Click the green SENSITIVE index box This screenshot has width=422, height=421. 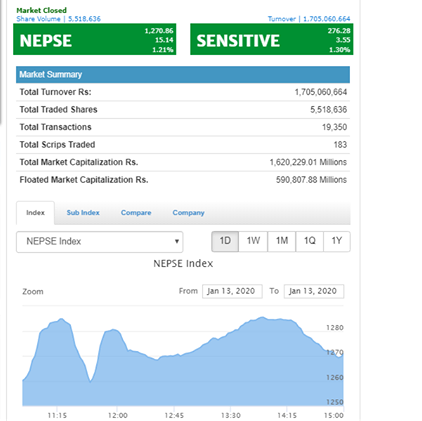[x=272, y=39]
